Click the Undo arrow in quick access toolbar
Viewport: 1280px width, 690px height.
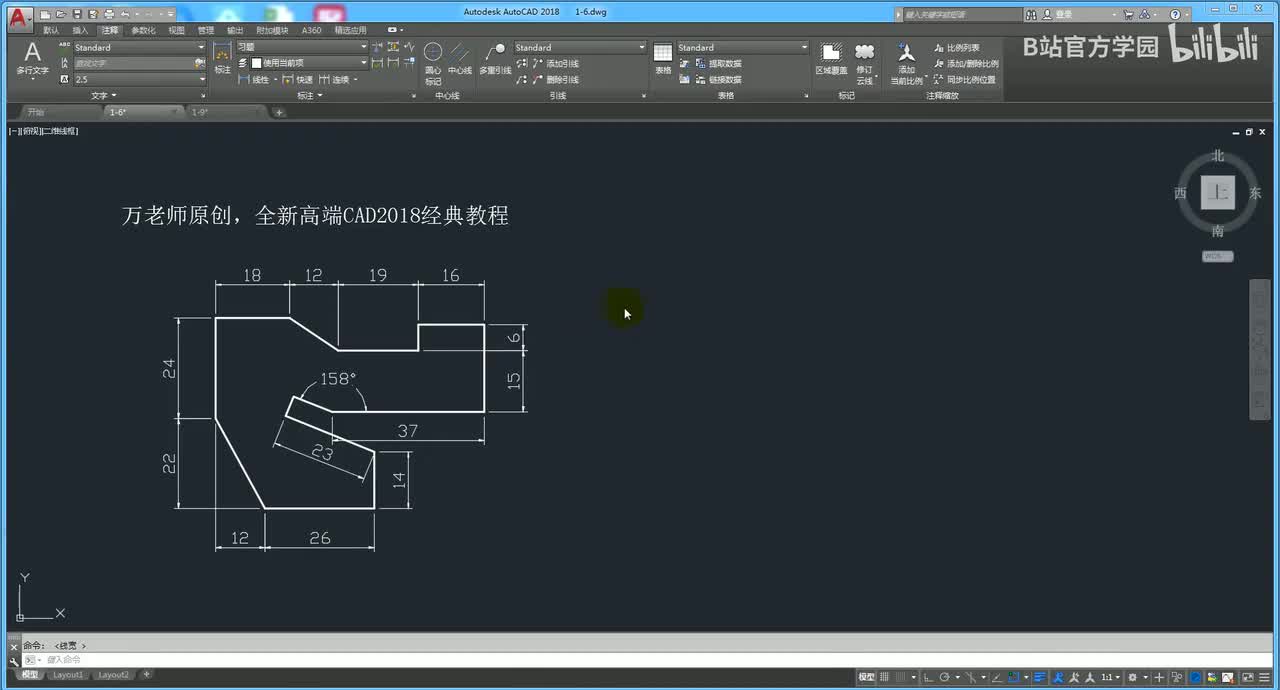click(x=124, y=14)
